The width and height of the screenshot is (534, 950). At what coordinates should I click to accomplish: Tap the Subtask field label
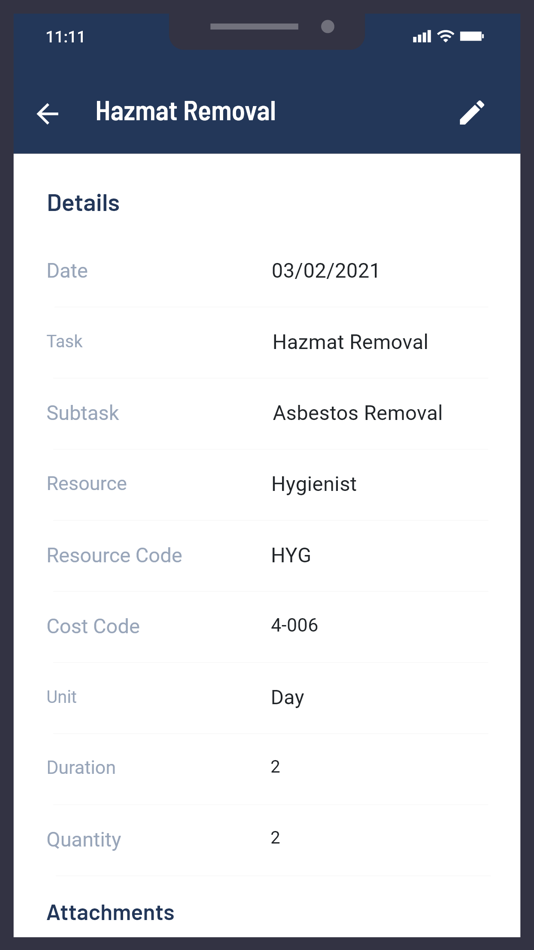pyautogui.click(x=82, y=413)
